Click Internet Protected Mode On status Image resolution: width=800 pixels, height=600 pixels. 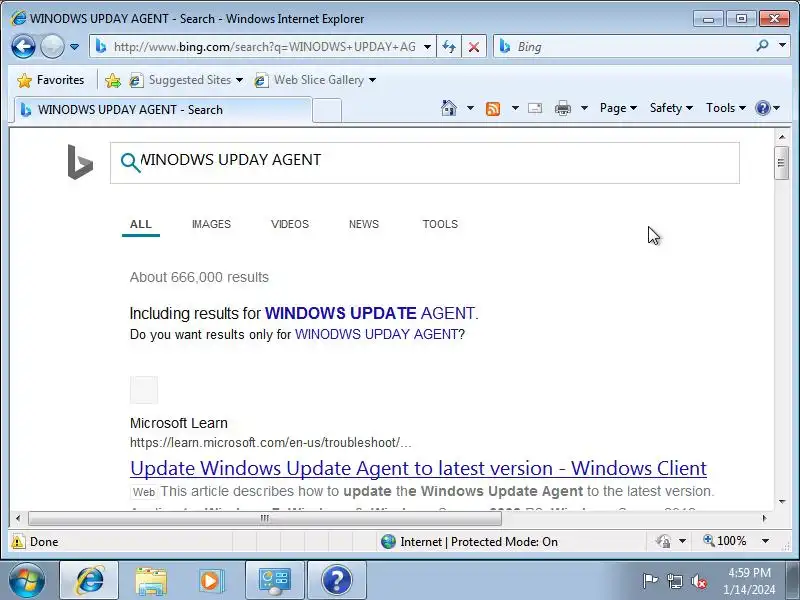pyautogui.click(x=469, y=541)
